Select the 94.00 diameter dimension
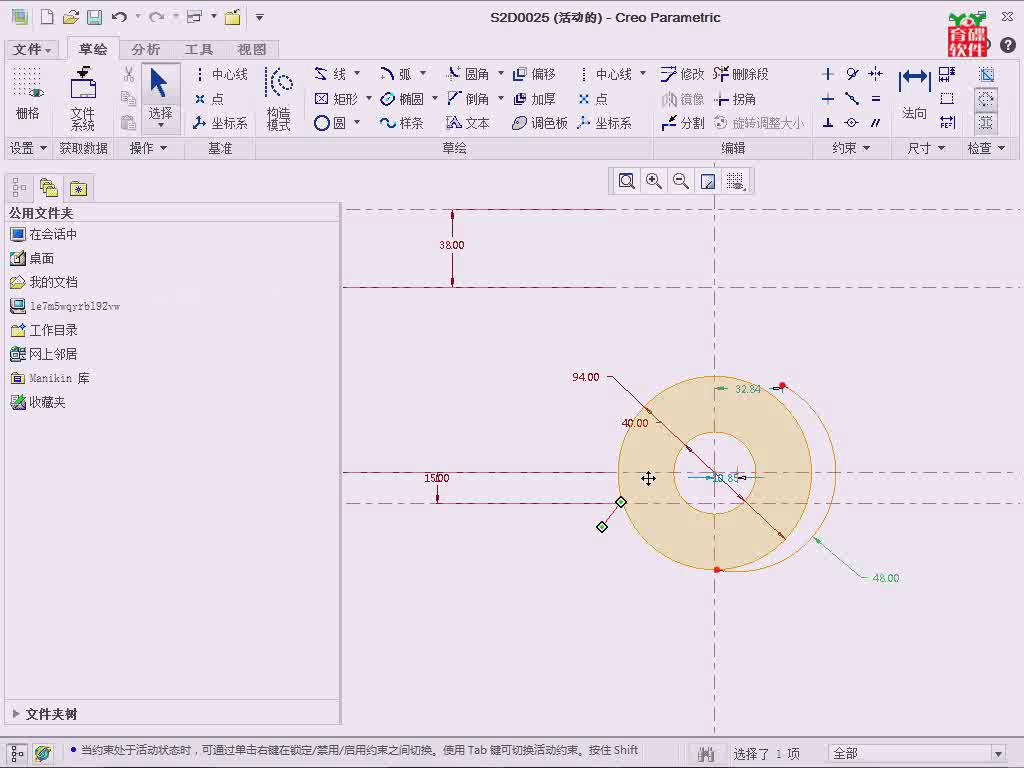 [585, 377]
